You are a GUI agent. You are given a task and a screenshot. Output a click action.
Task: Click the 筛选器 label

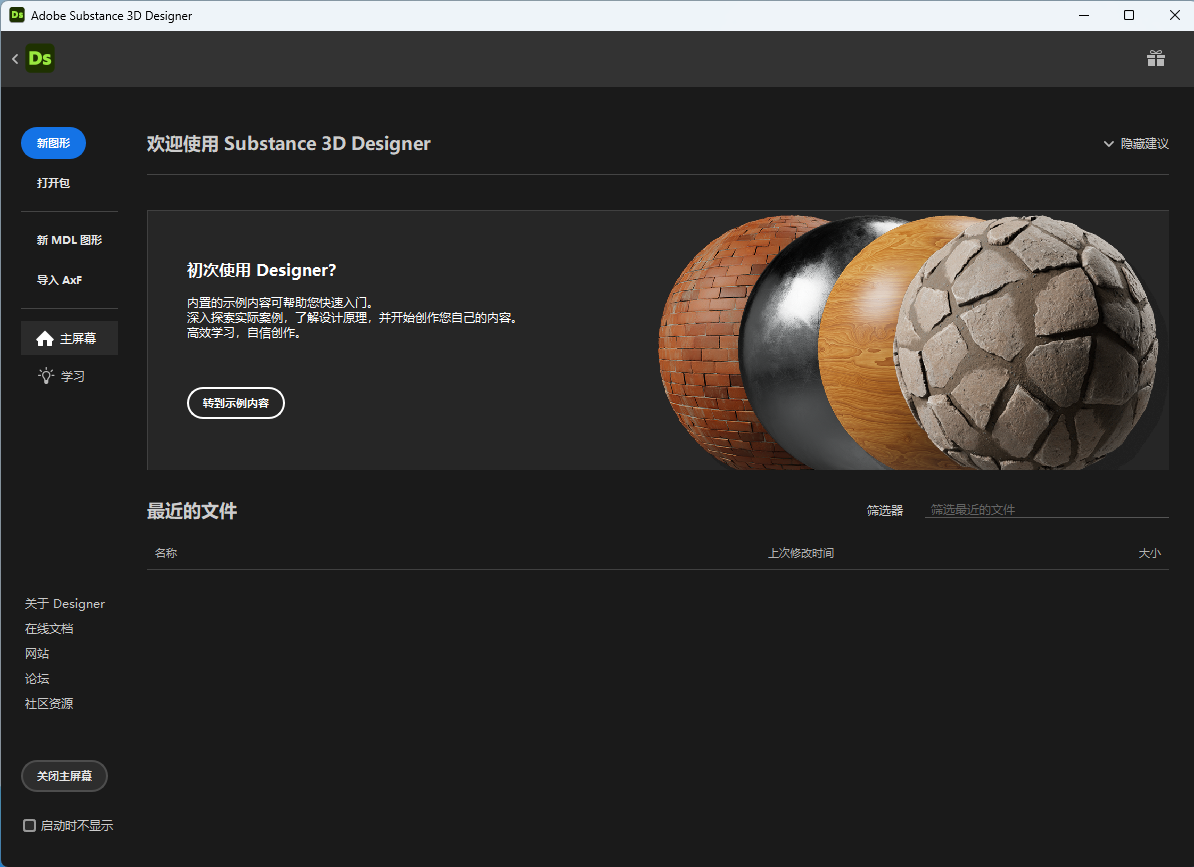pyautogui.click(x=885, y=510)
